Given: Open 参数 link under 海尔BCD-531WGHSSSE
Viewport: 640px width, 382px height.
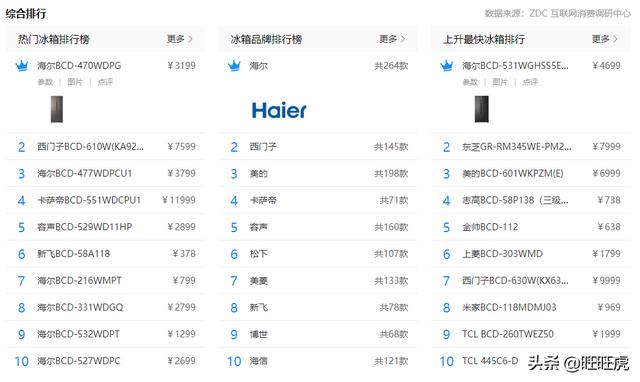Looking at the screenshot, I should 470,82.
